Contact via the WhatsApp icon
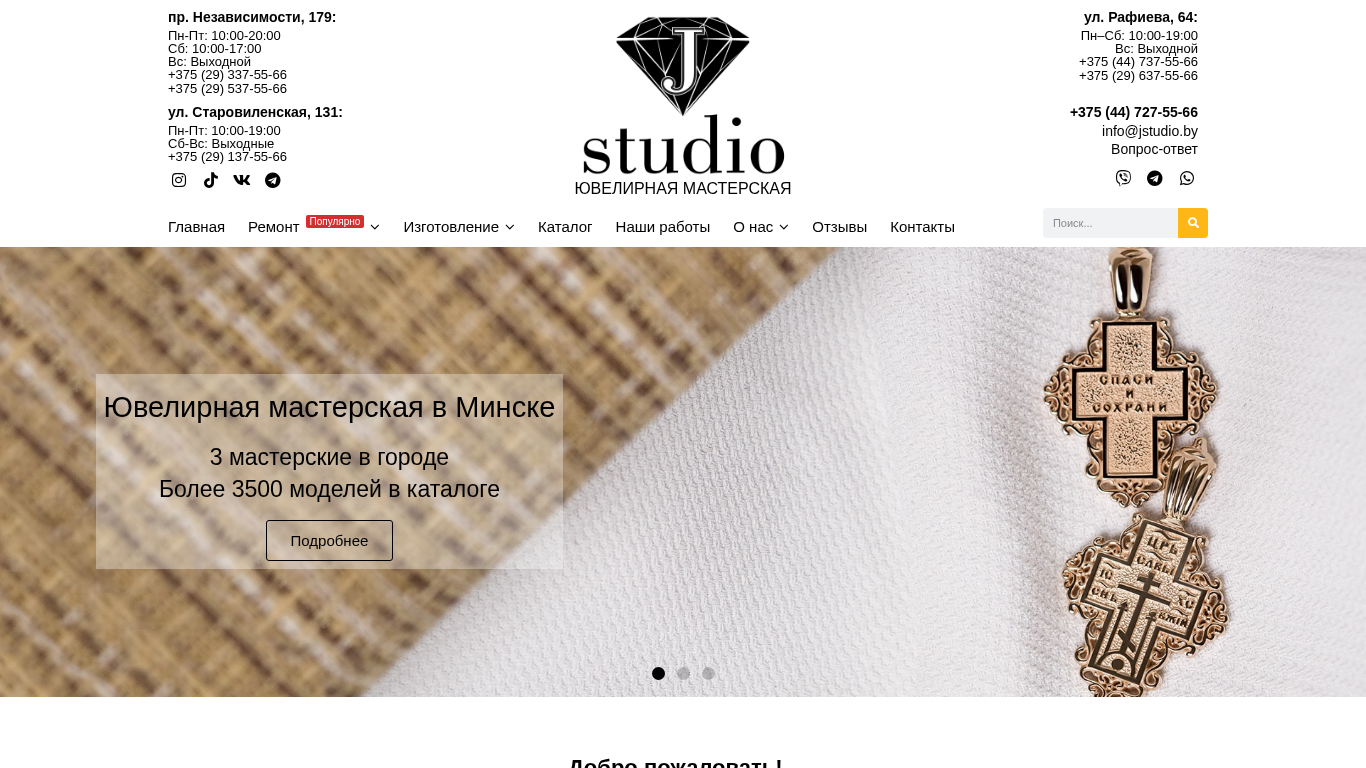 (1187, 178)
